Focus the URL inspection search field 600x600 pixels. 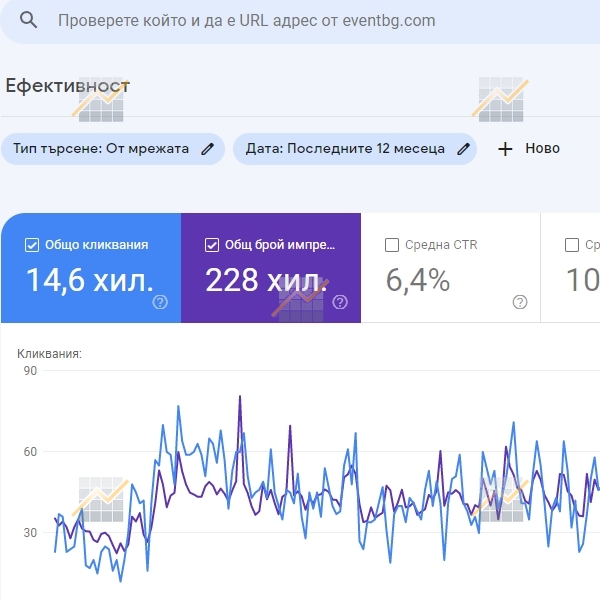click(x=300, y=21)
